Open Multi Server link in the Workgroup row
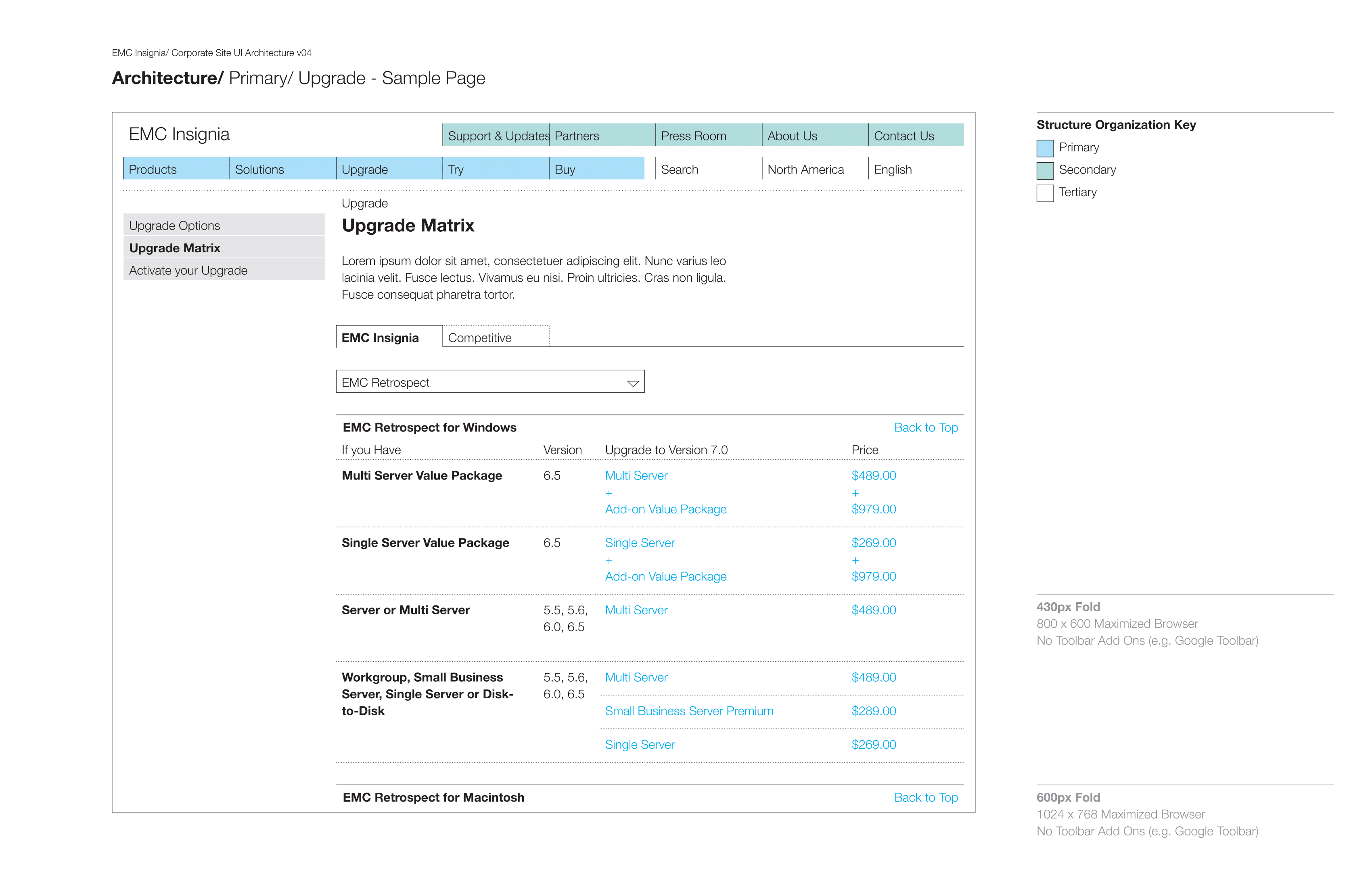The image size is (1372, 888). (x=636, y=678)
